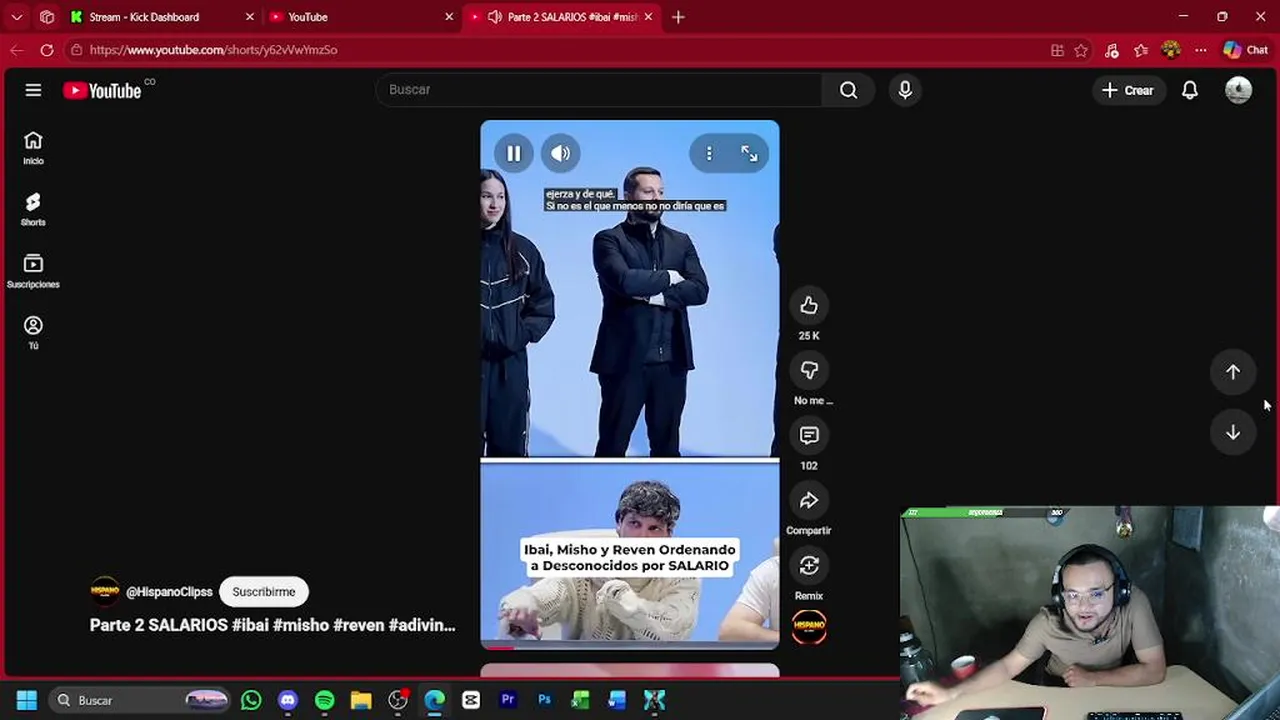Close the middle YouTube tab
The height and width of the screenshot is (720, 1280).
coord(449,17)
